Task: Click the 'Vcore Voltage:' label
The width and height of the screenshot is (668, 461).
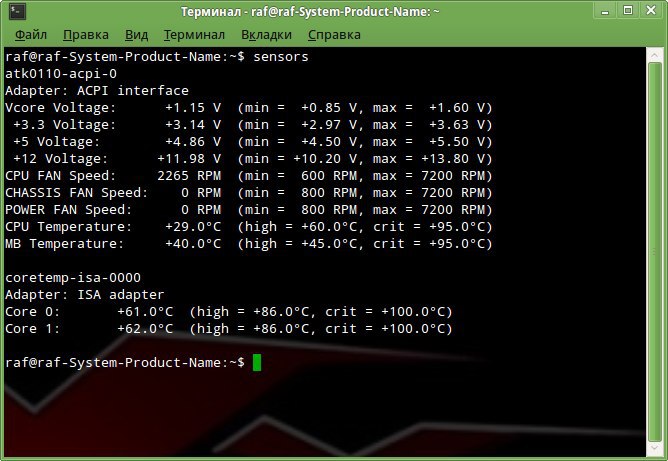Action: coord(60,108)
